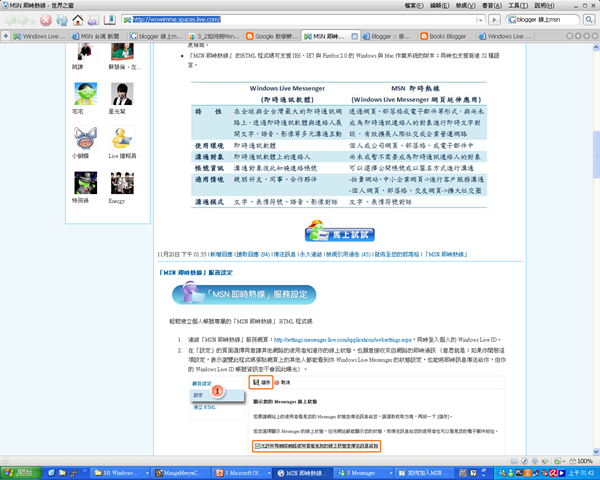
Task: Switch to the Blogger :: 修 tab
Action: 388,36
